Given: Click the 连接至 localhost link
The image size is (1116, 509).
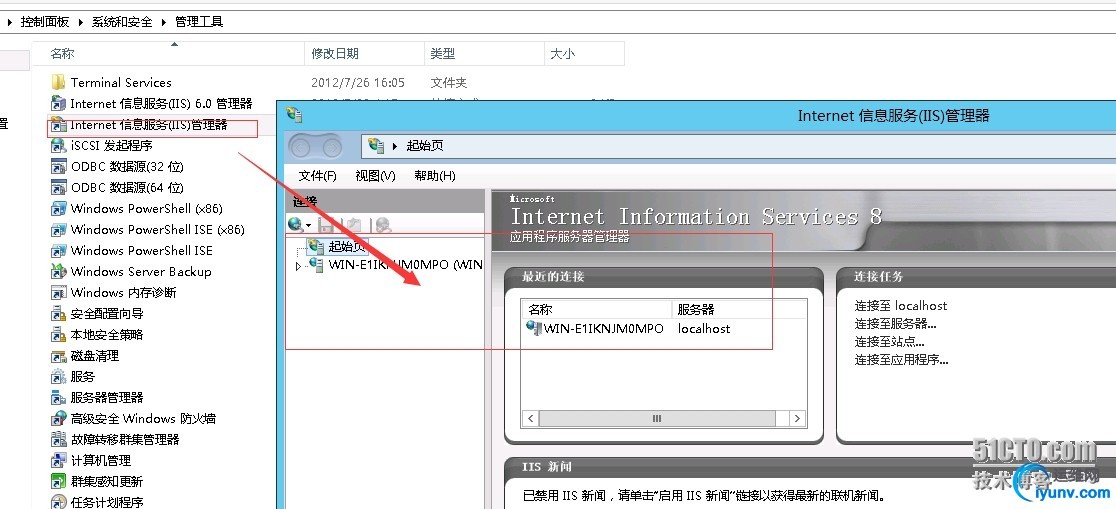Looking at the screenshot, I should [x=901, y=305].
